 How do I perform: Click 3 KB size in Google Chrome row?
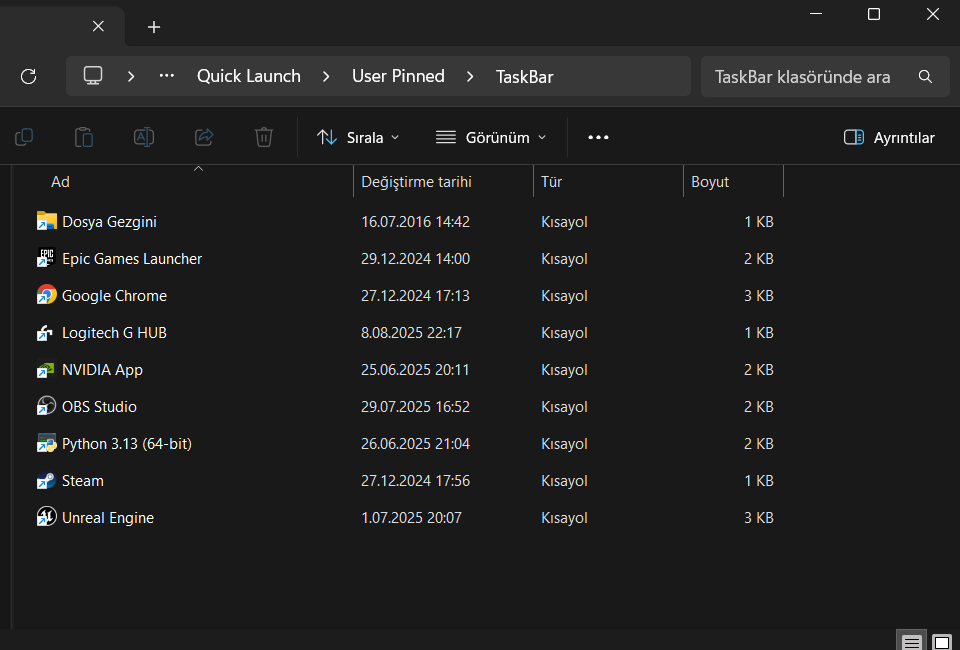click(x=759, y=296)
